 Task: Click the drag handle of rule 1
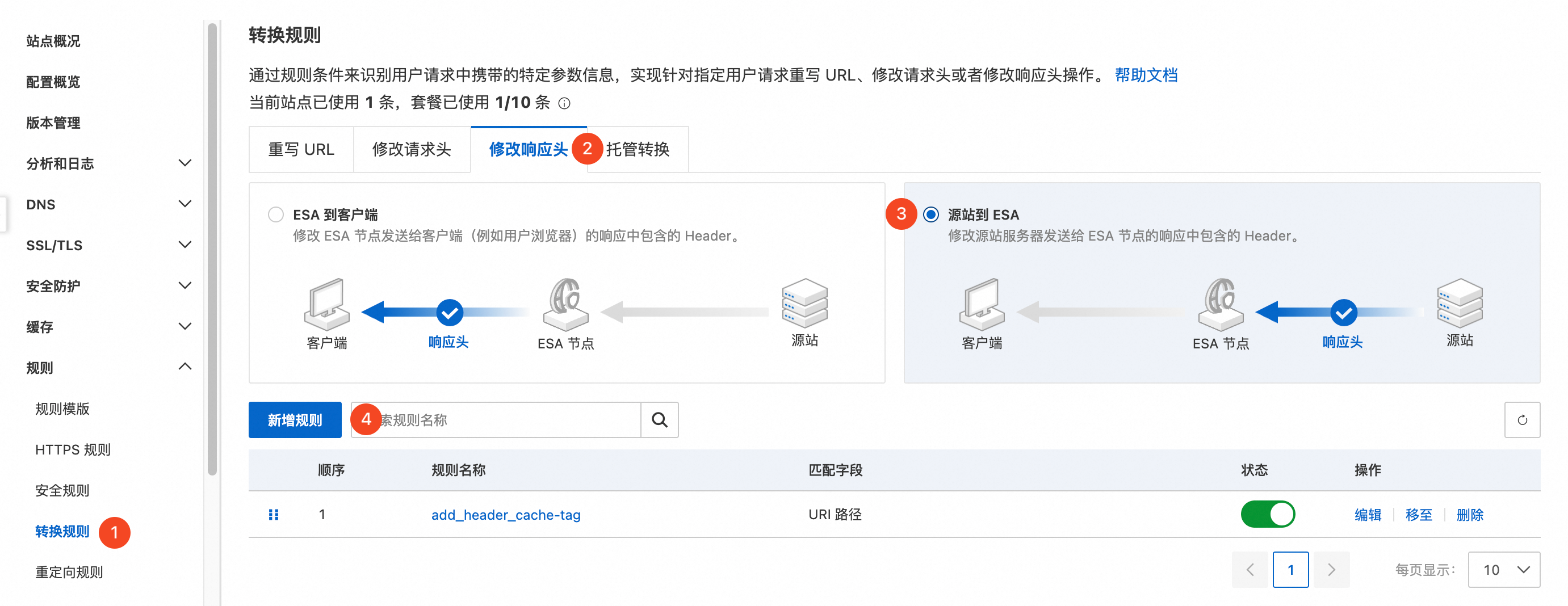point(274,515)
